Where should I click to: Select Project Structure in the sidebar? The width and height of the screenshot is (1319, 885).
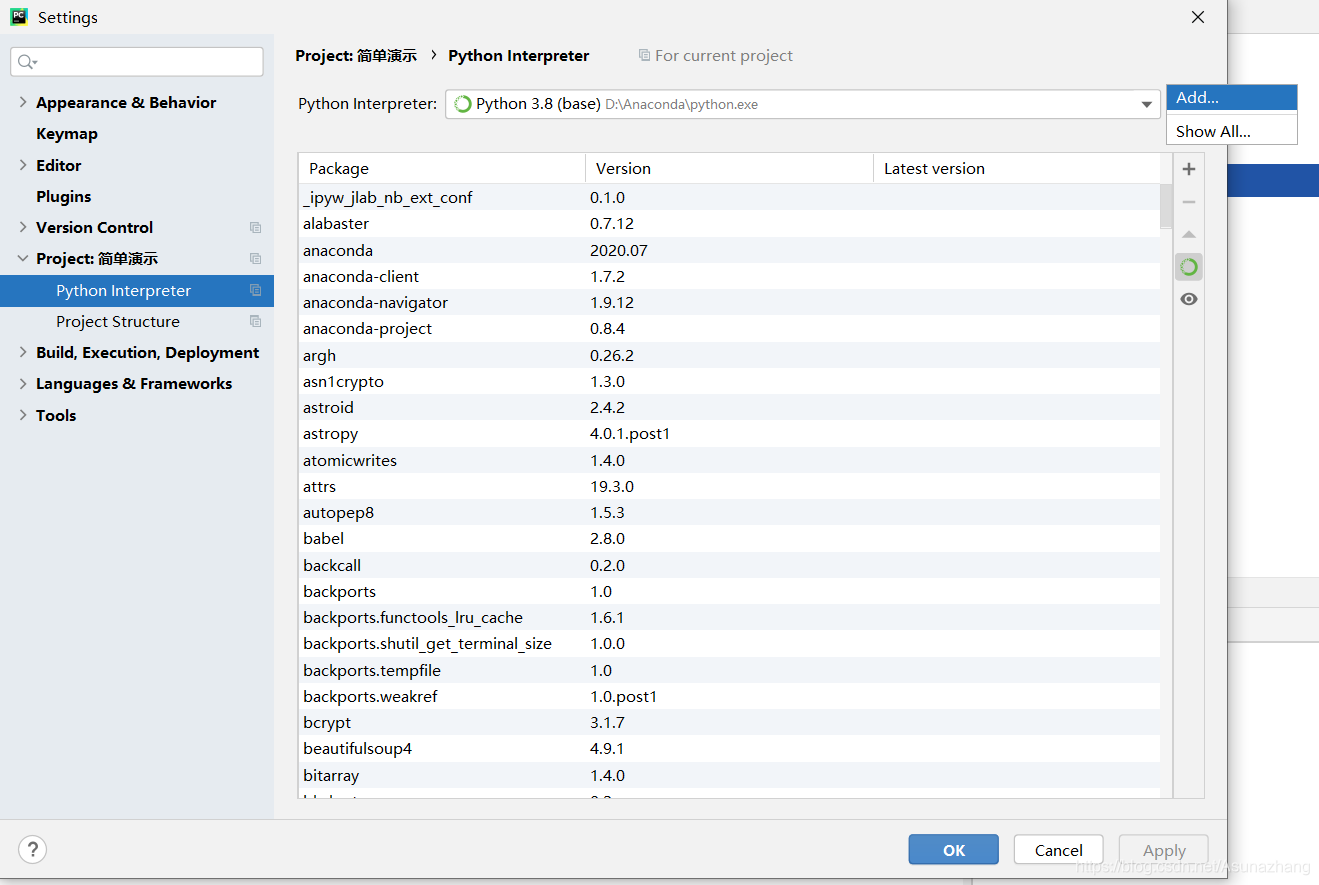(x=137, y=322)
